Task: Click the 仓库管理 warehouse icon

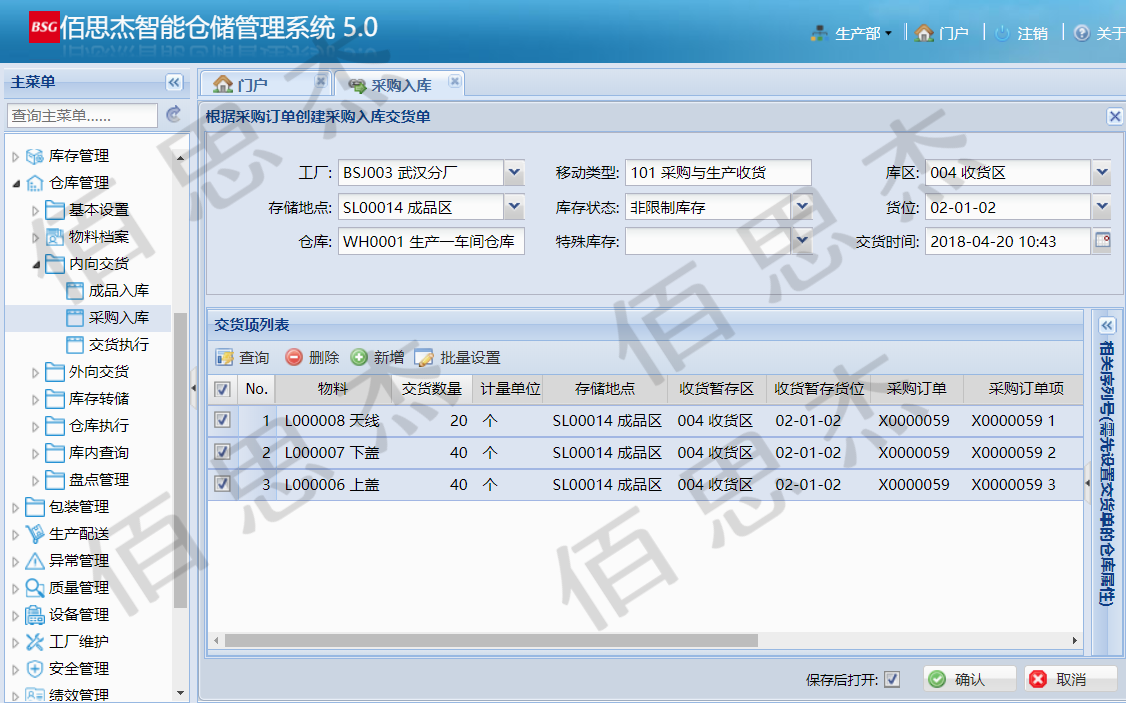Action: coord(34,183)
